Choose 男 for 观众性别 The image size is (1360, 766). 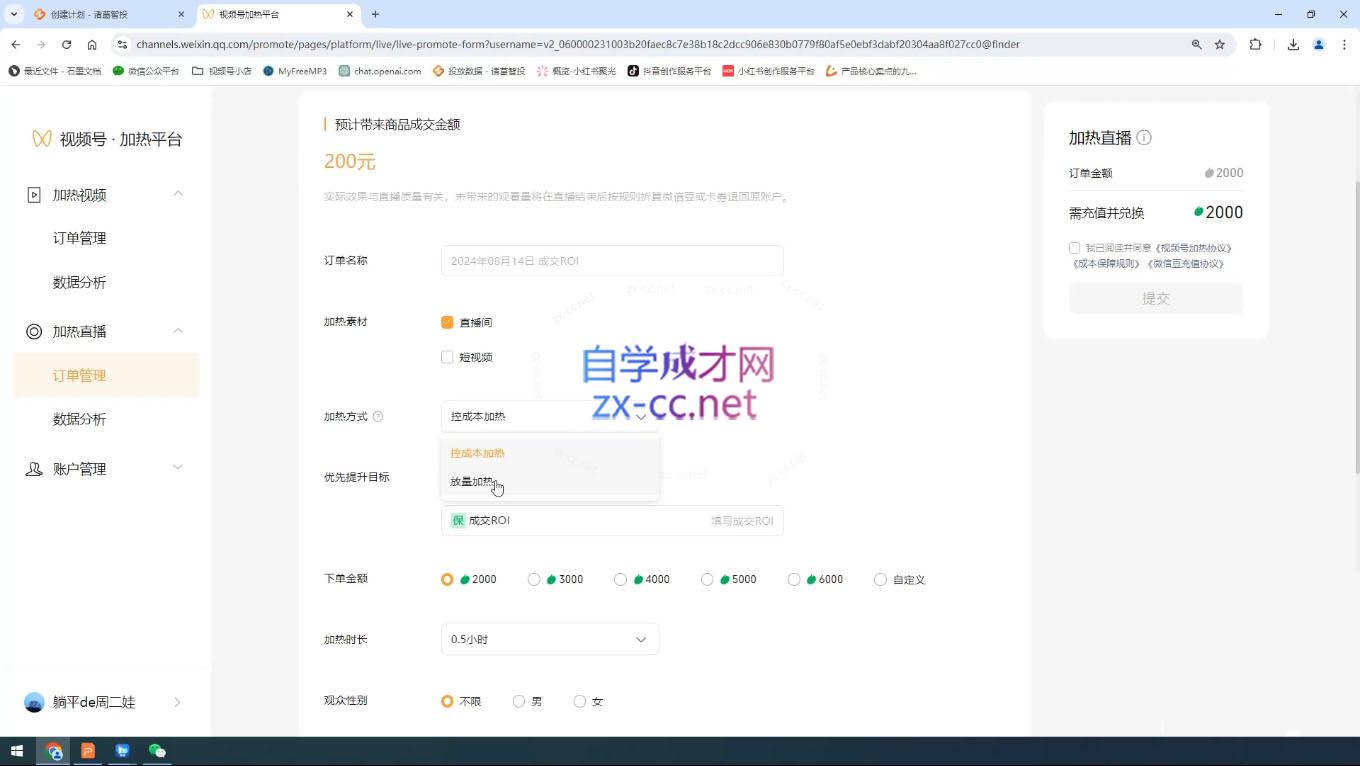pyautogui.click(x=519, y=701)
